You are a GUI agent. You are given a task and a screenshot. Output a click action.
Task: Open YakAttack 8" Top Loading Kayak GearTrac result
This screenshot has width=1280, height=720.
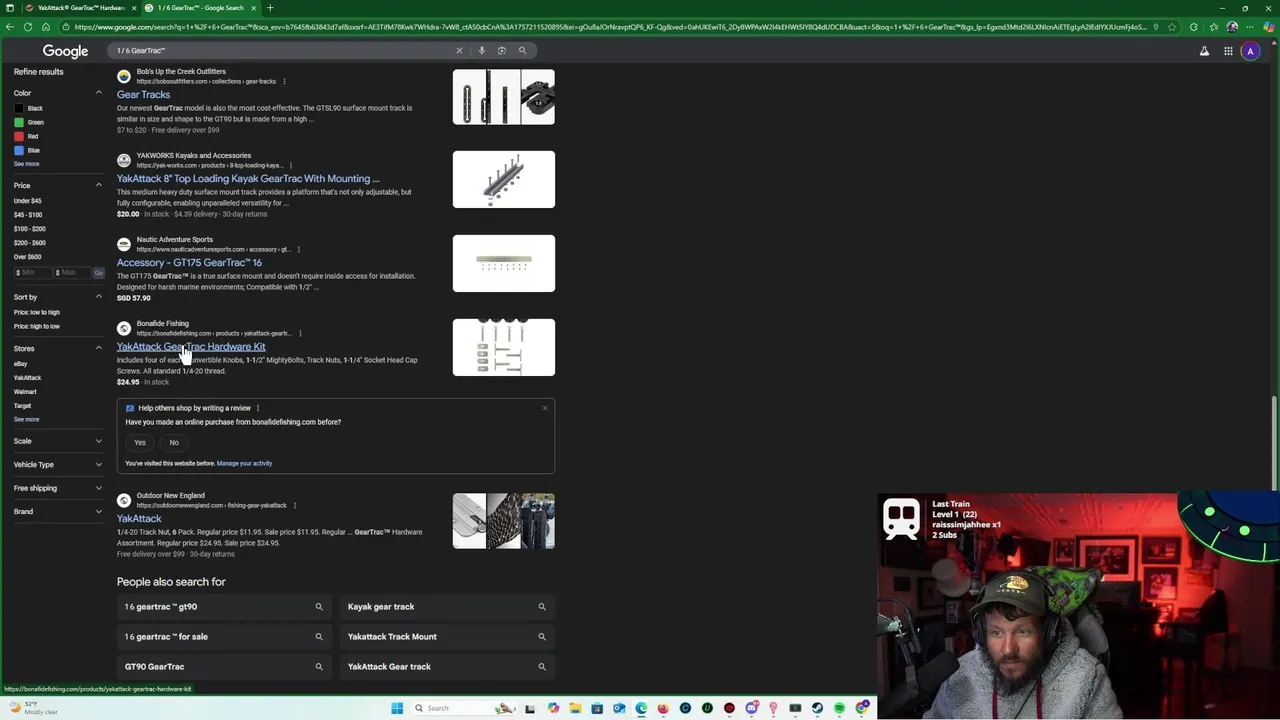point(248,179)
